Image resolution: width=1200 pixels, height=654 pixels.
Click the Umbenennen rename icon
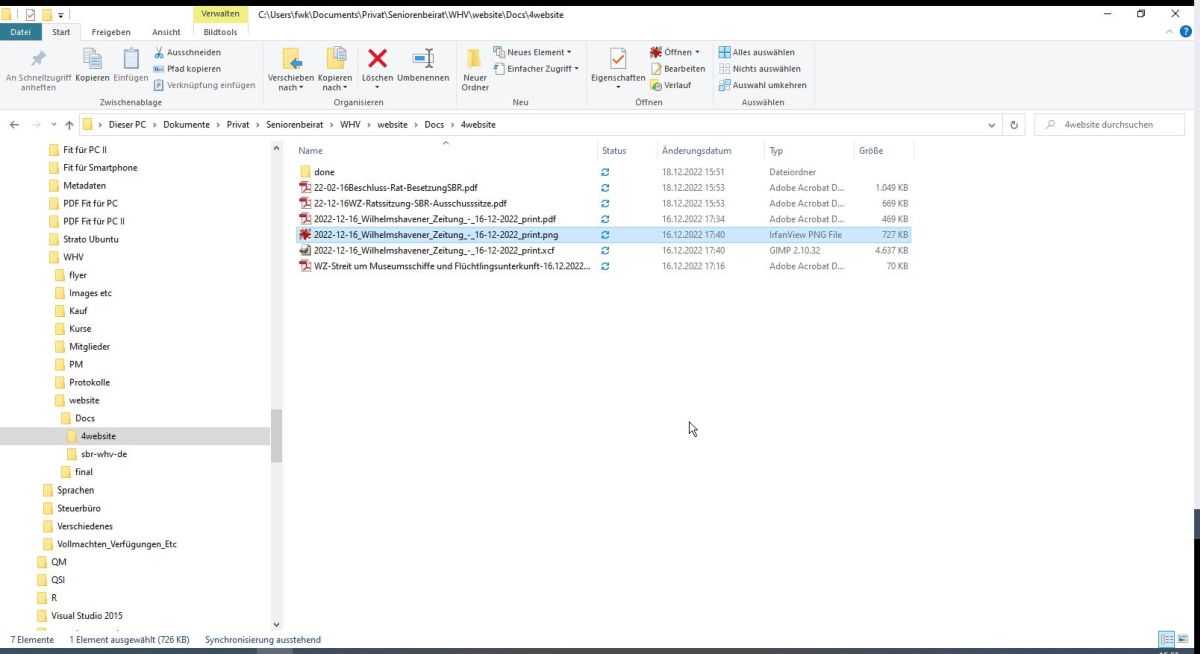click(x=423, y=59)
